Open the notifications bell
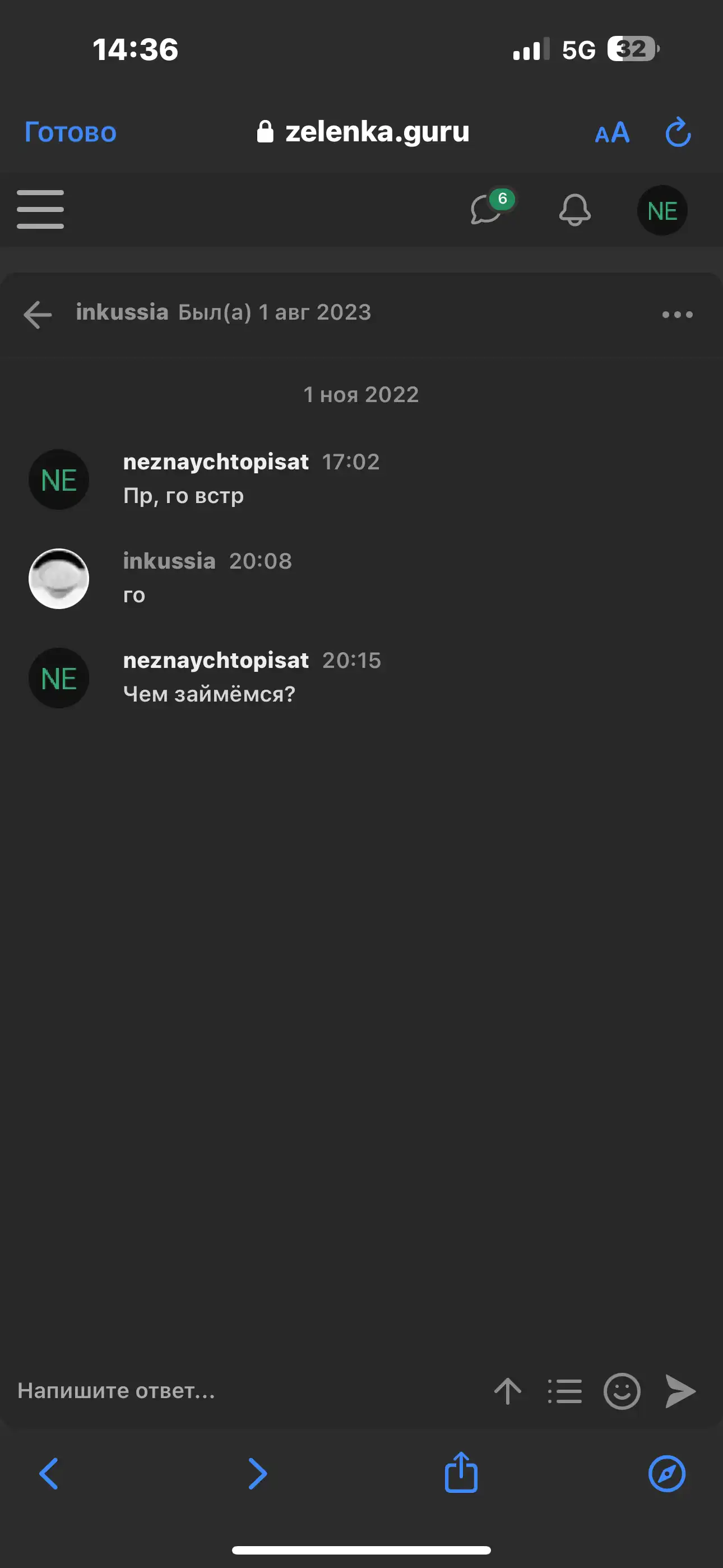723x1568 pixels. (x=574, y=209)
